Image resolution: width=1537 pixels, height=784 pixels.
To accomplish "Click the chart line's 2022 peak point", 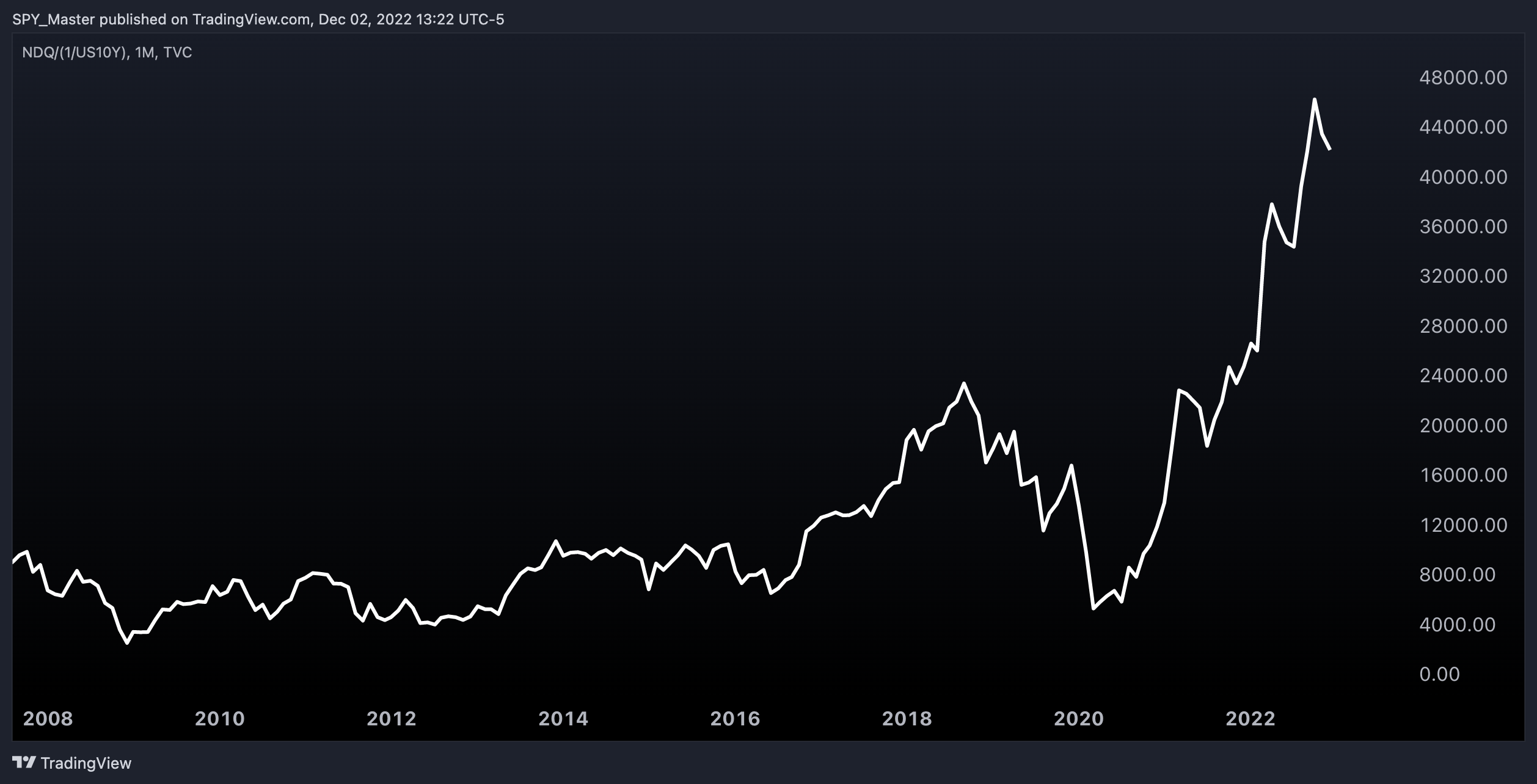I will [x=1314, y=100].
